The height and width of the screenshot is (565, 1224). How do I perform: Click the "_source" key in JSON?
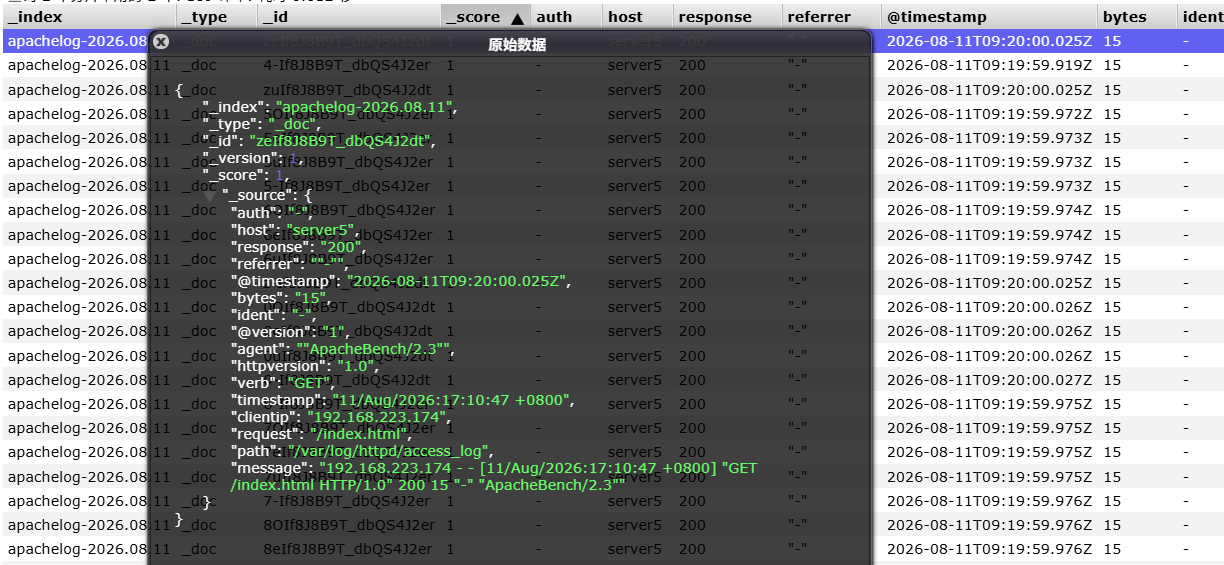tap(256, 196)
